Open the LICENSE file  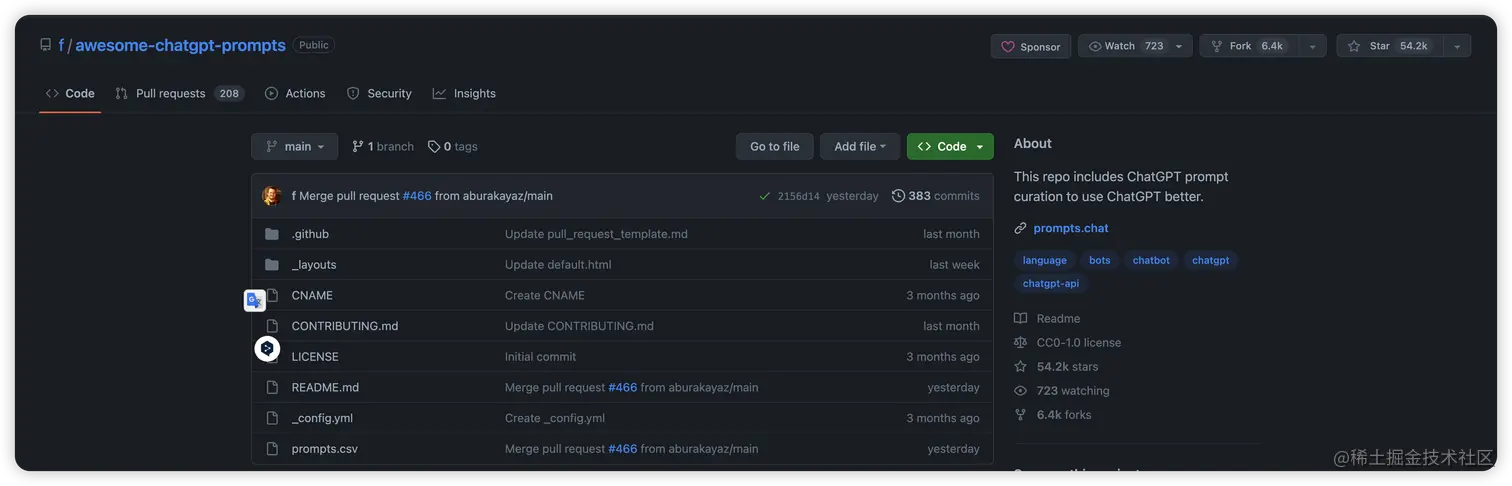(315, 357)
